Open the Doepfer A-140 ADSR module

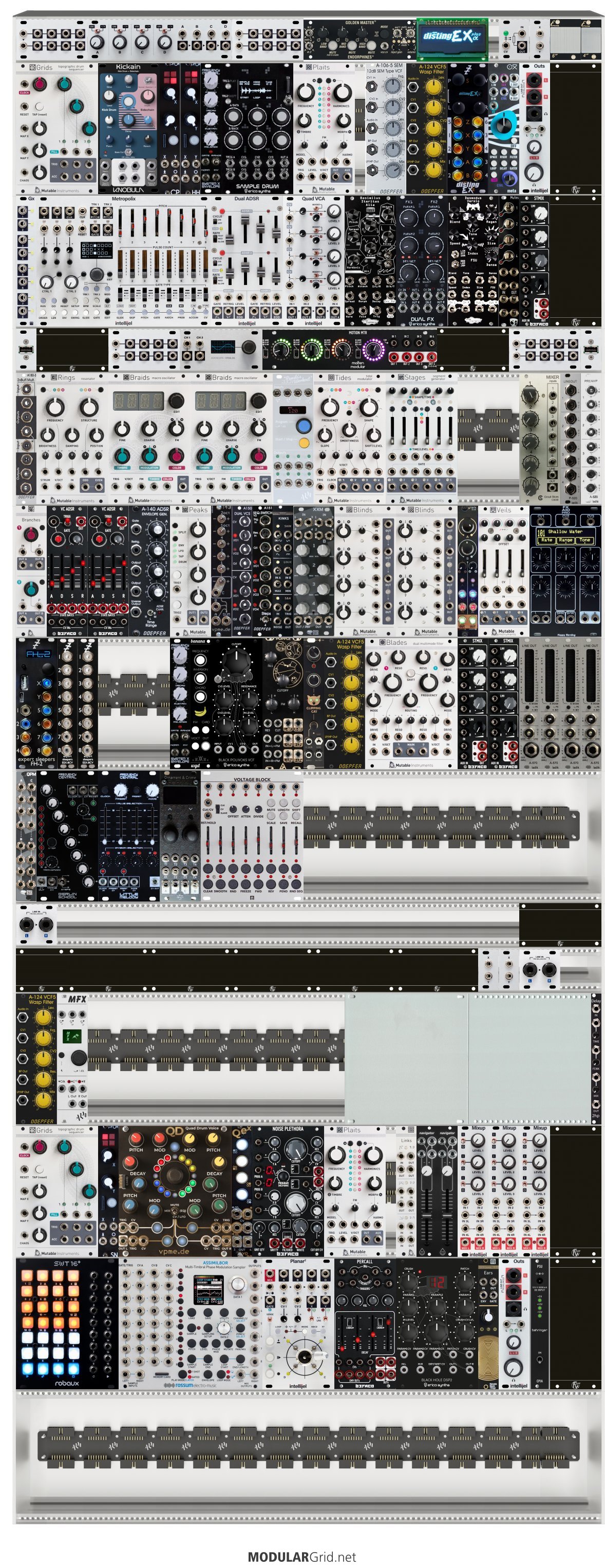point(150,571)
